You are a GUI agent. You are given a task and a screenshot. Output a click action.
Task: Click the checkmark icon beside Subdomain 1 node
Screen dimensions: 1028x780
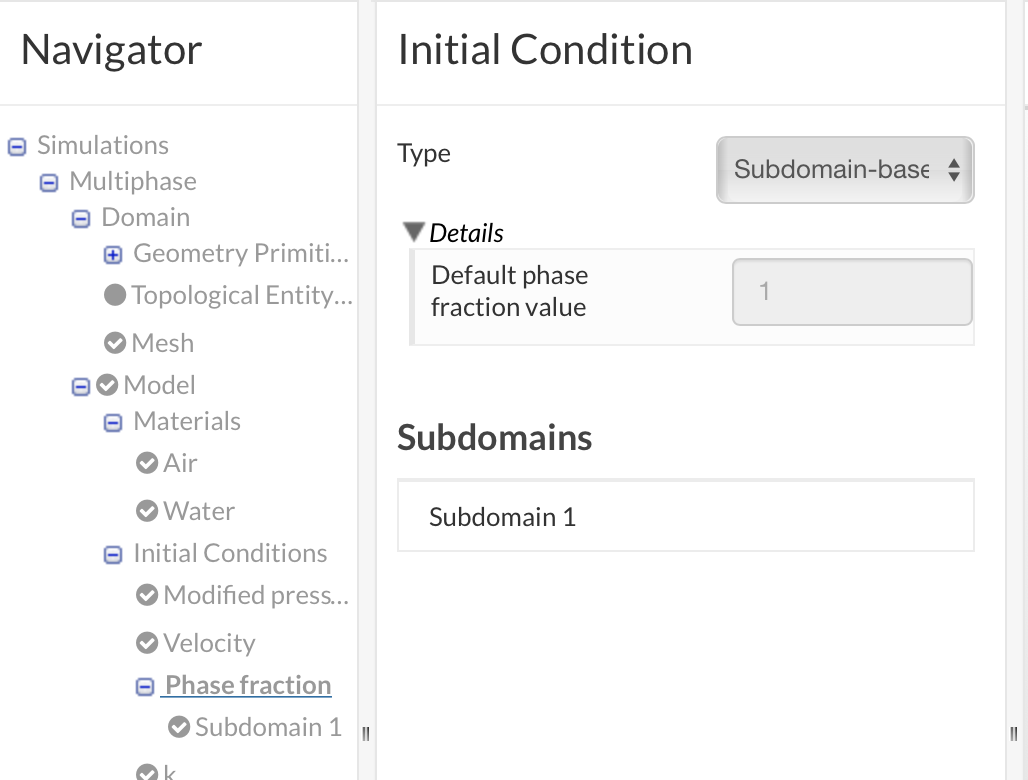(179, 727)
